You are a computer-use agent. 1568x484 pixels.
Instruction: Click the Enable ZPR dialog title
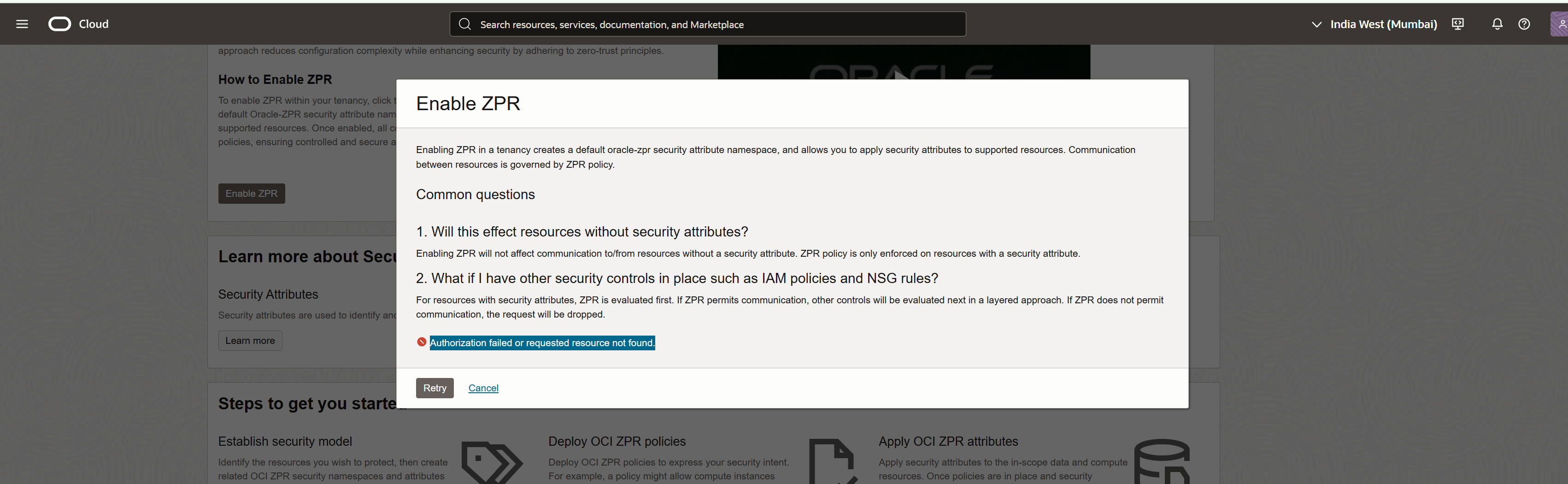(468, 104)
